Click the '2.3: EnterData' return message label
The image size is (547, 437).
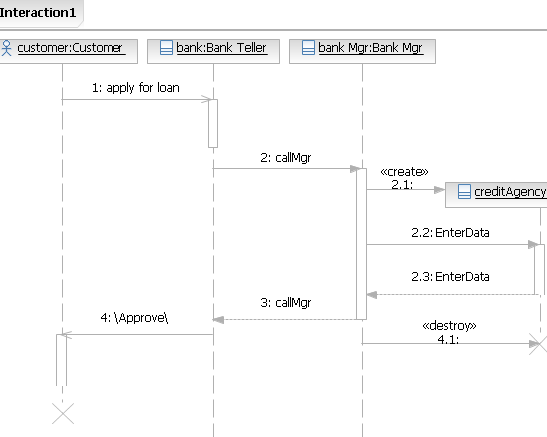450,277
